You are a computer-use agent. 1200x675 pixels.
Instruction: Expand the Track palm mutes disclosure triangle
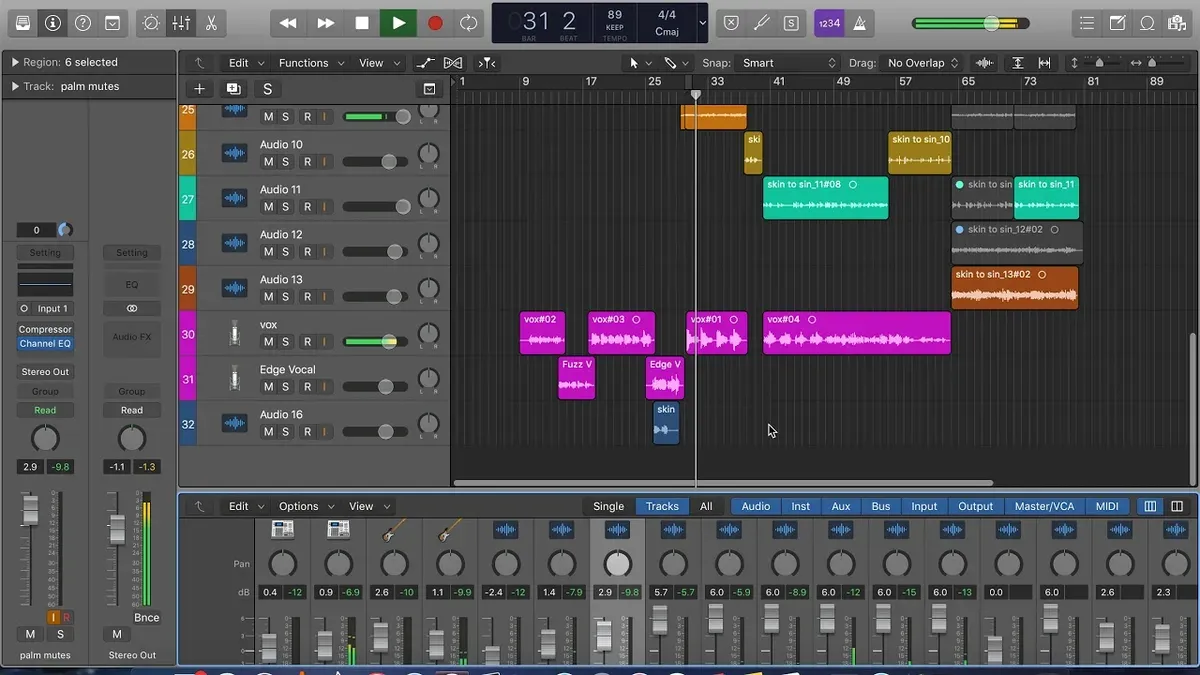click(15, 86)
